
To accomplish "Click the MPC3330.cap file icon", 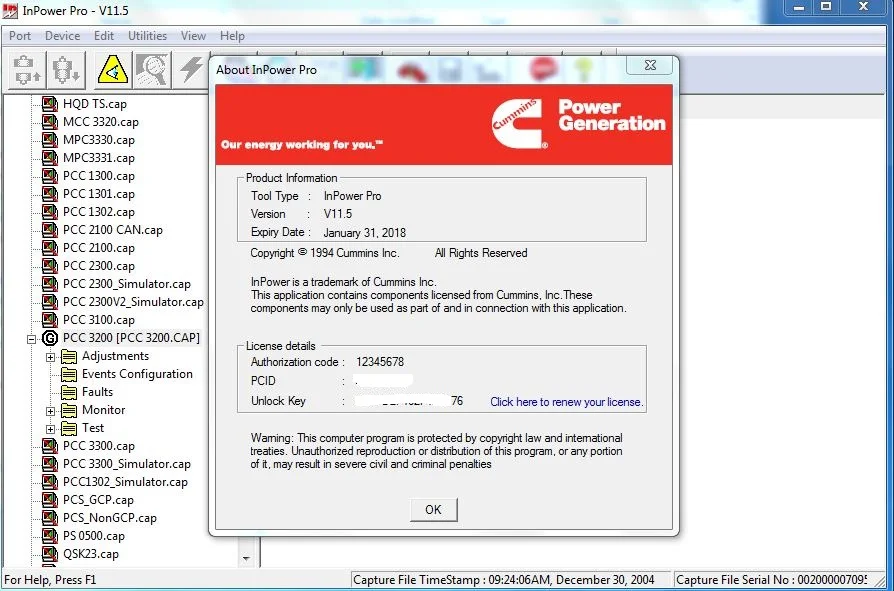I will (50, 140).
